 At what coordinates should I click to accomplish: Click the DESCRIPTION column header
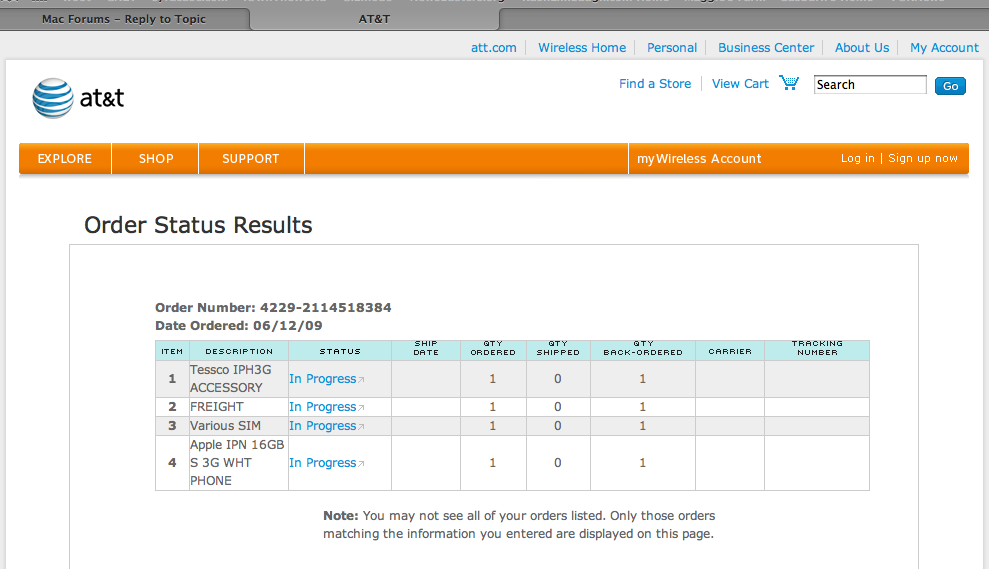[x=239, y=351]
